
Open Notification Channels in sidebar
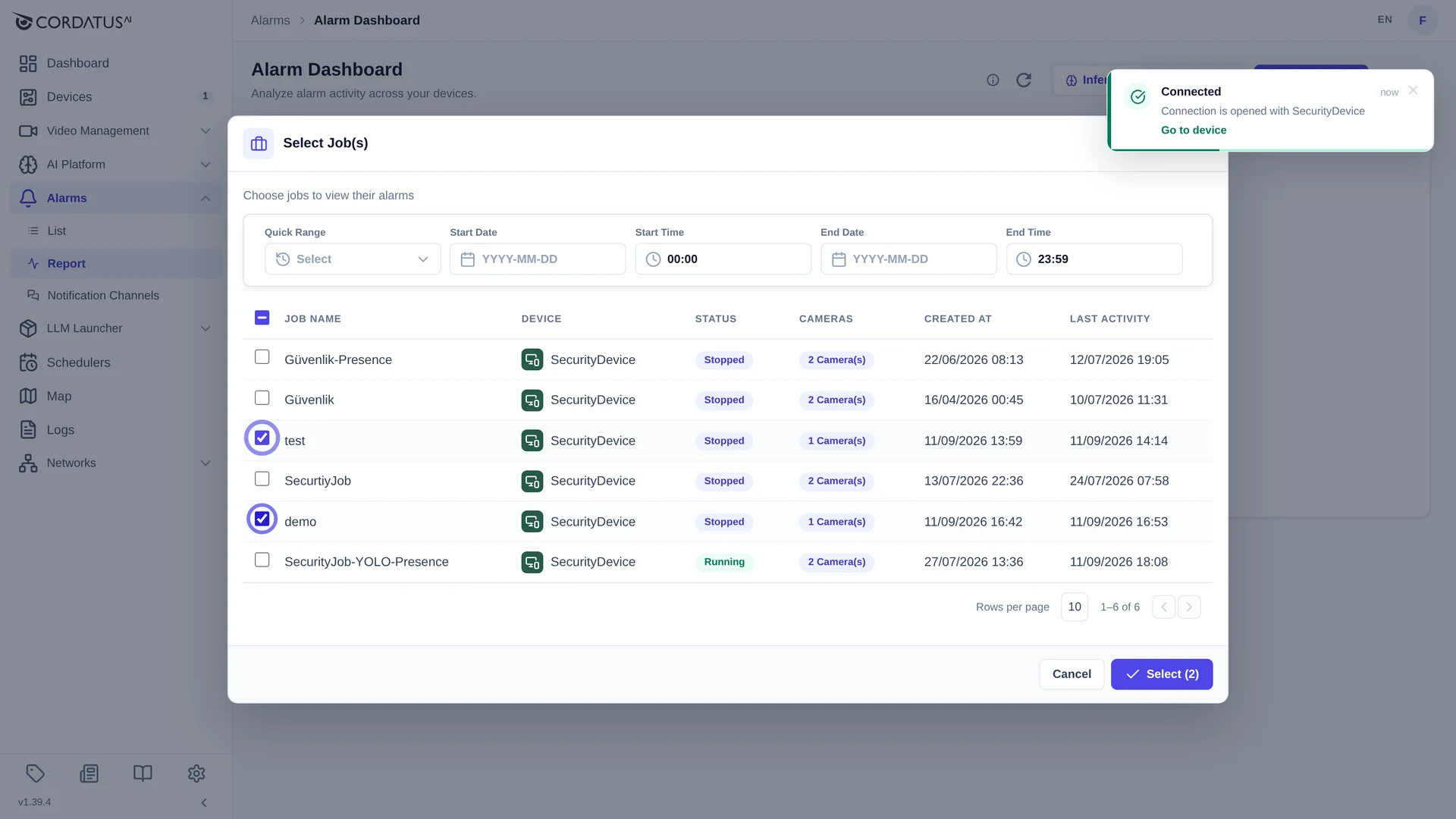pos(115,296)
